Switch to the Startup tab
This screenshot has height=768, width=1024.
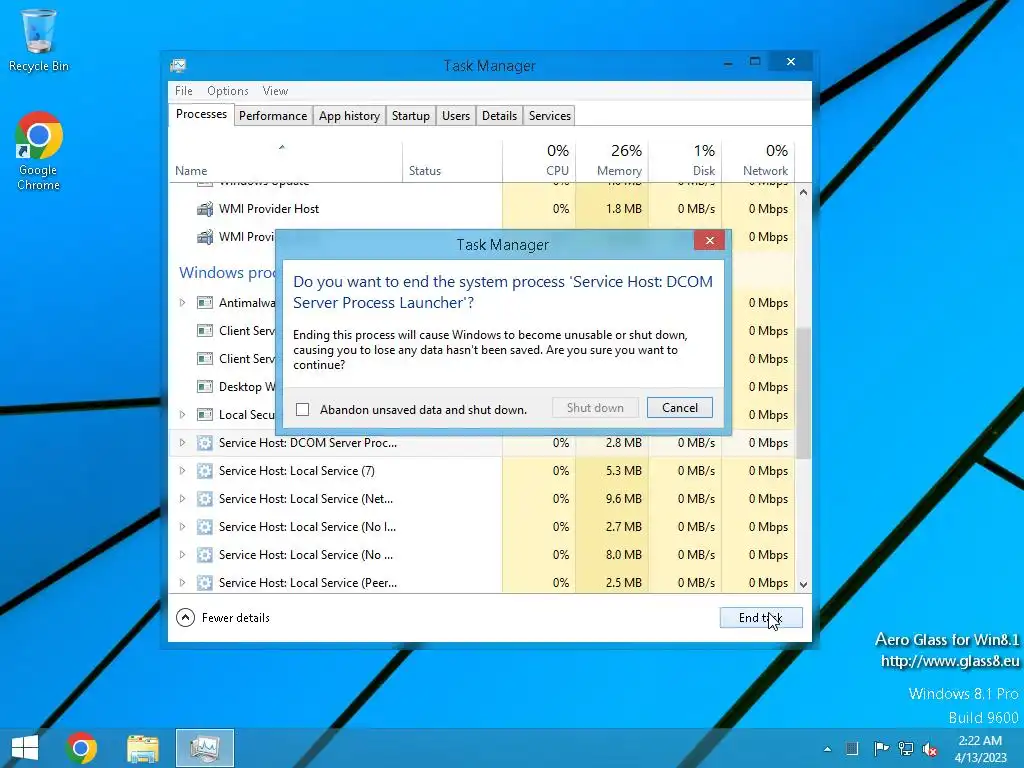pyautogui.click(x=410, y=116)
